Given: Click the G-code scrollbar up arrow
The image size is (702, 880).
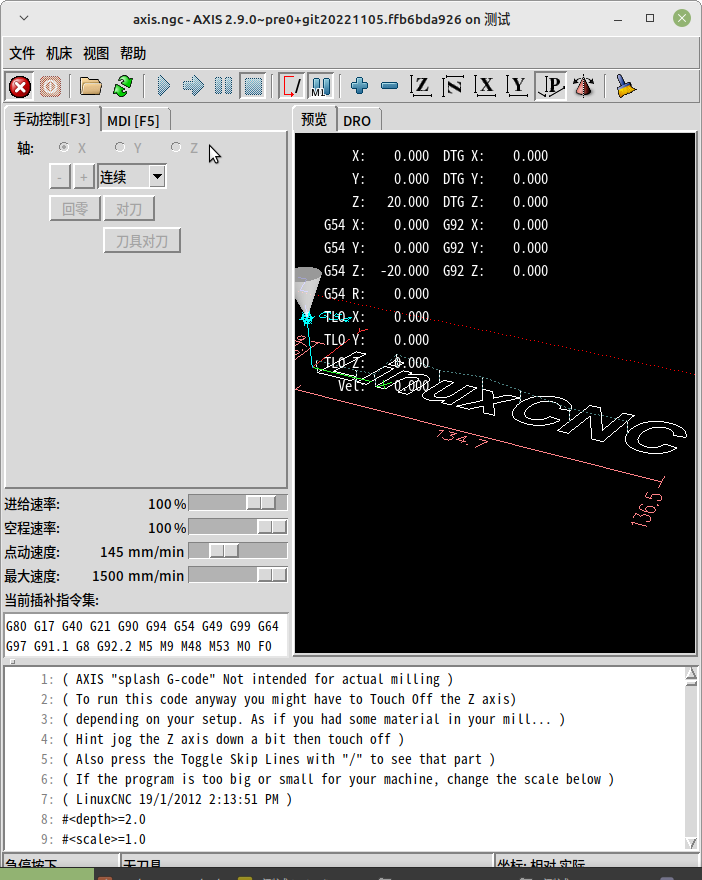Looking at the screenshot, I should (x=691, y=673).
